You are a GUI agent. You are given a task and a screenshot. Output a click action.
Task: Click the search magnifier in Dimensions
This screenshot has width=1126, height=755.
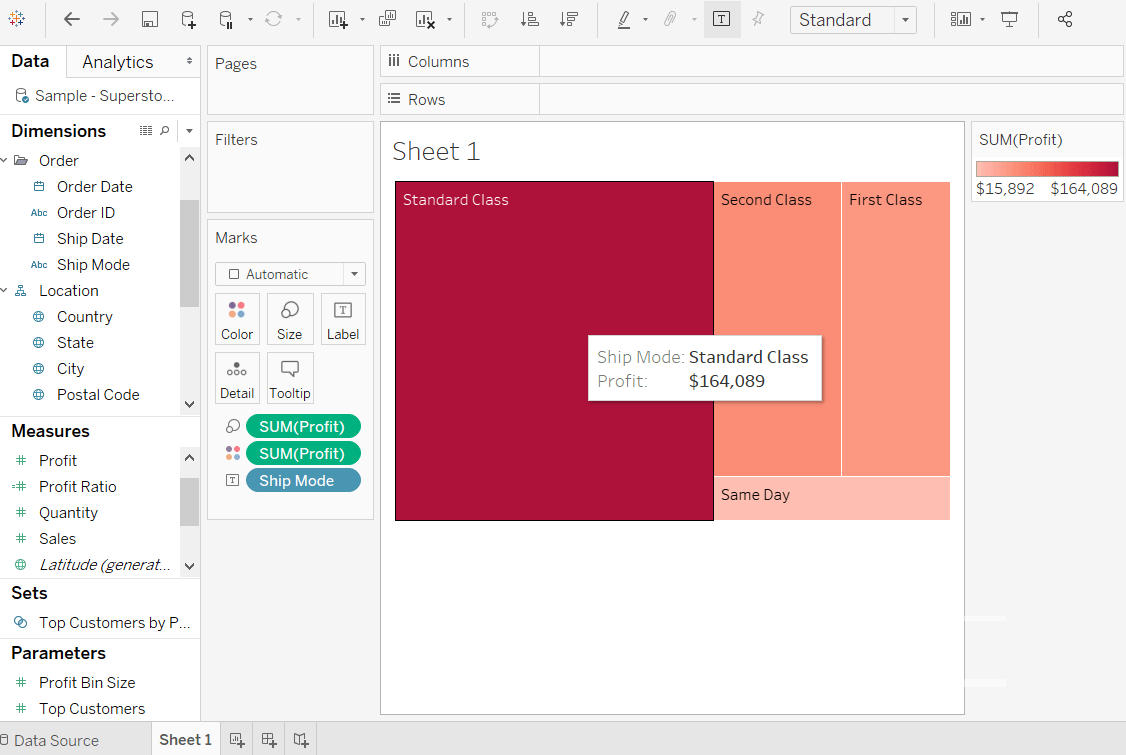point(164,131)
